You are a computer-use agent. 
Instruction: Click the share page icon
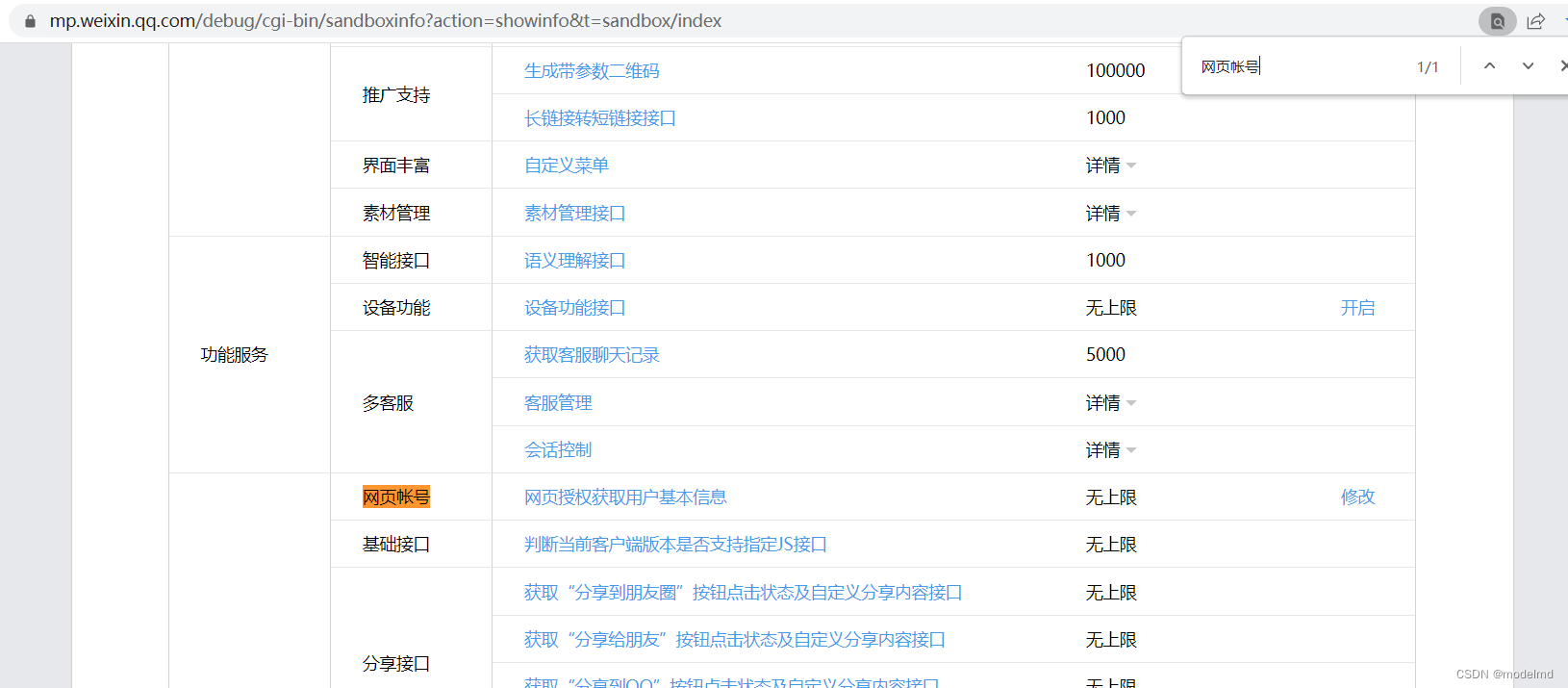click(1536, 21)
